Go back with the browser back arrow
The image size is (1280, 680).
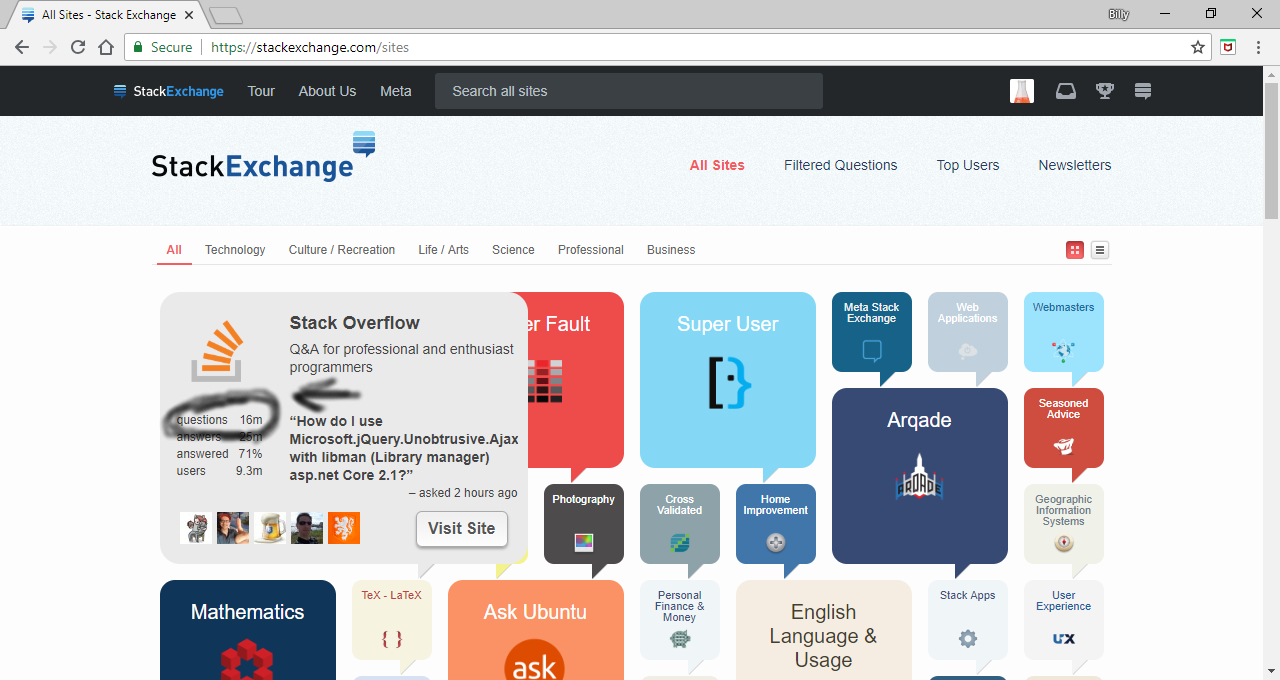pyautogui.click(x=22, y=47)
